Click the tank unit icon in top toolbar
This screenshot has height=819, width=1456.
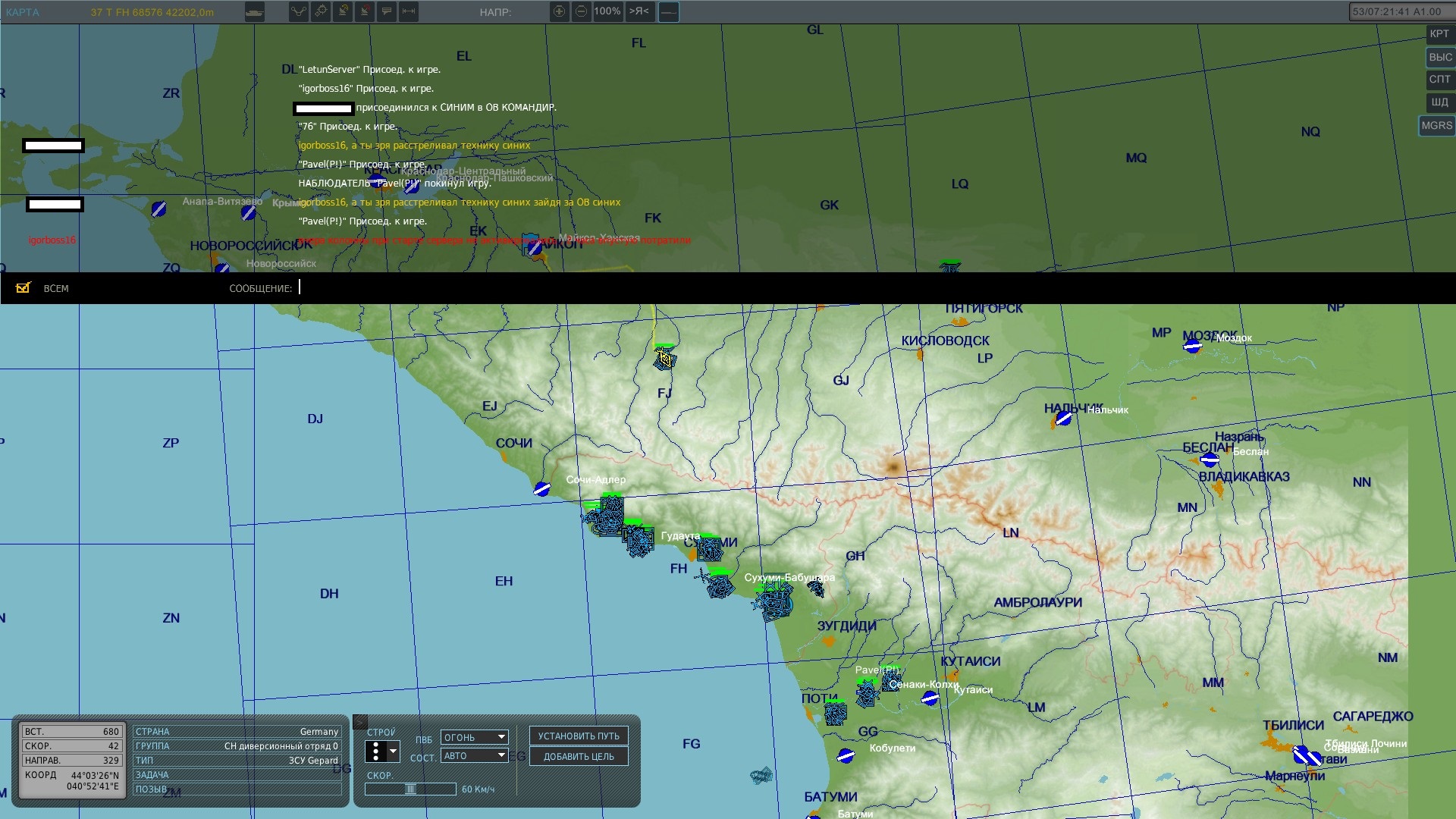click(x=255, y=12)
